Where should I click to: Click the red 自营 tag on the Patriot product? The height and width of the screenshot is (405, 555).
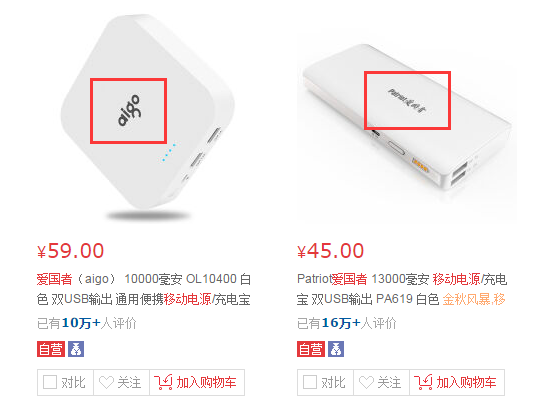click(311, 349)
